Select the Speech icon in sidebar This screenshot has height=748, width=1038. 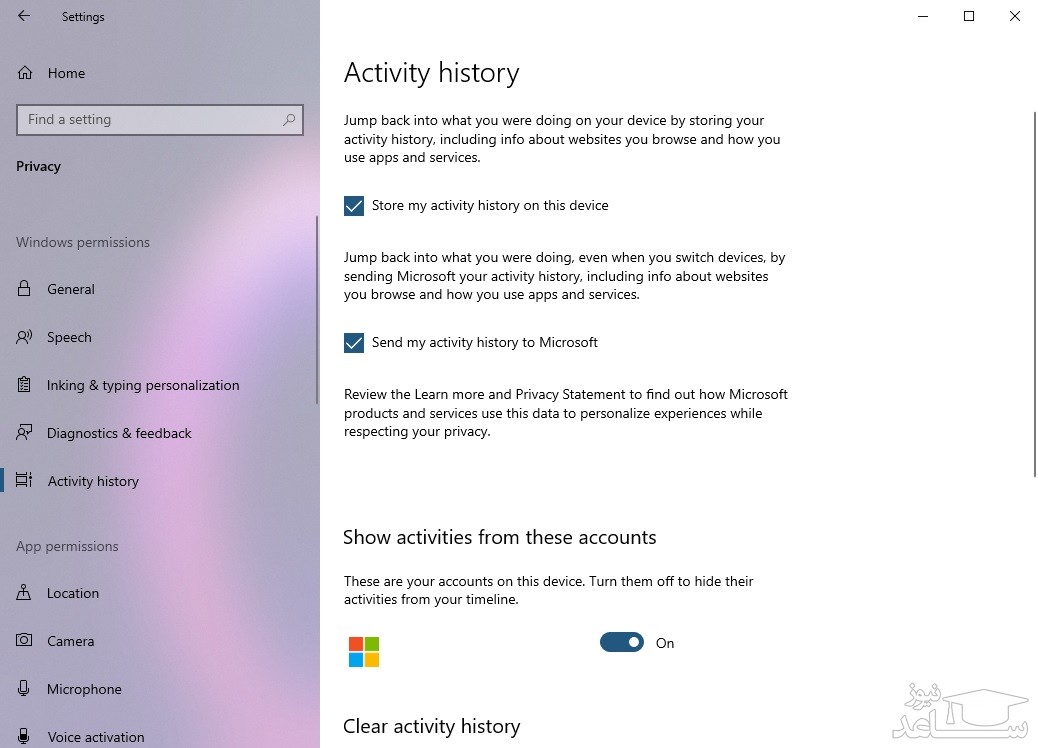25,337
